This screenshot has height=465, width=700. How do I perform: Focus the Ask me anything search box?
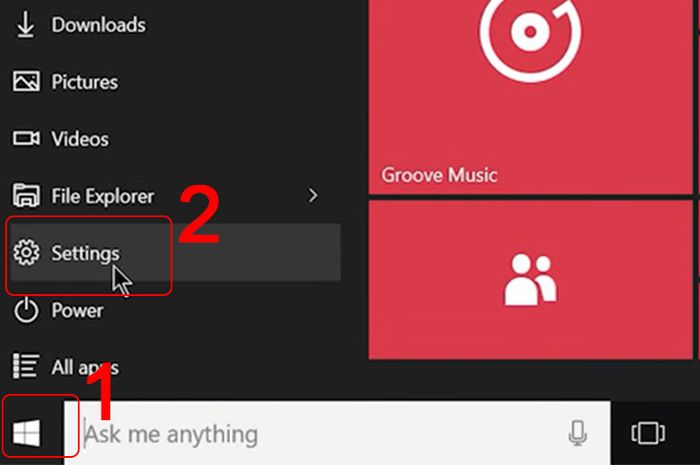pos(337,433)
